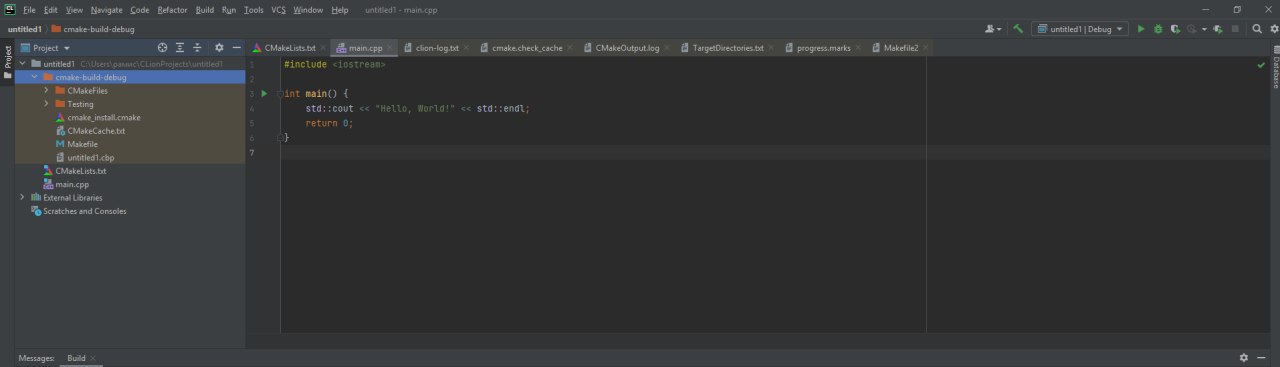This screenshot has height=367, width=1280.
Task: Open the VCS menu
Action: click(278, 9)
